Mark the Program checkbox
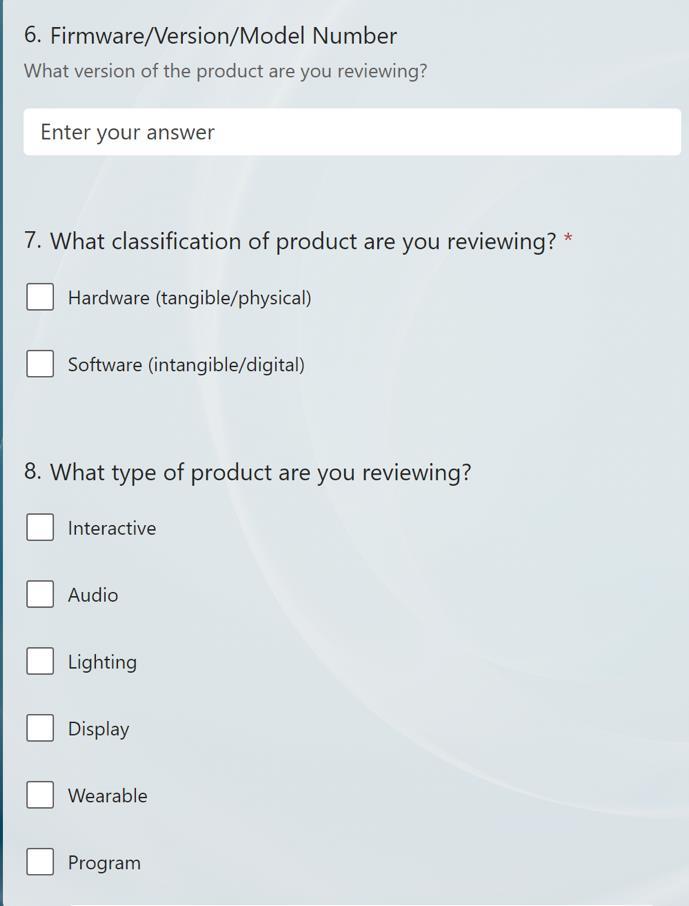 tap(40, 862)
